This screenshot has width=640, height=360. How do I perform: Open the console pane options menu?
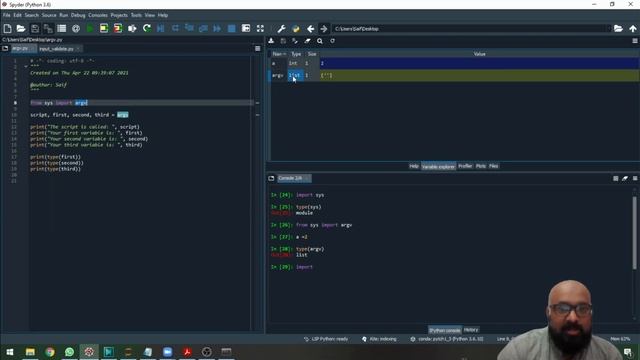pos(635,178)
